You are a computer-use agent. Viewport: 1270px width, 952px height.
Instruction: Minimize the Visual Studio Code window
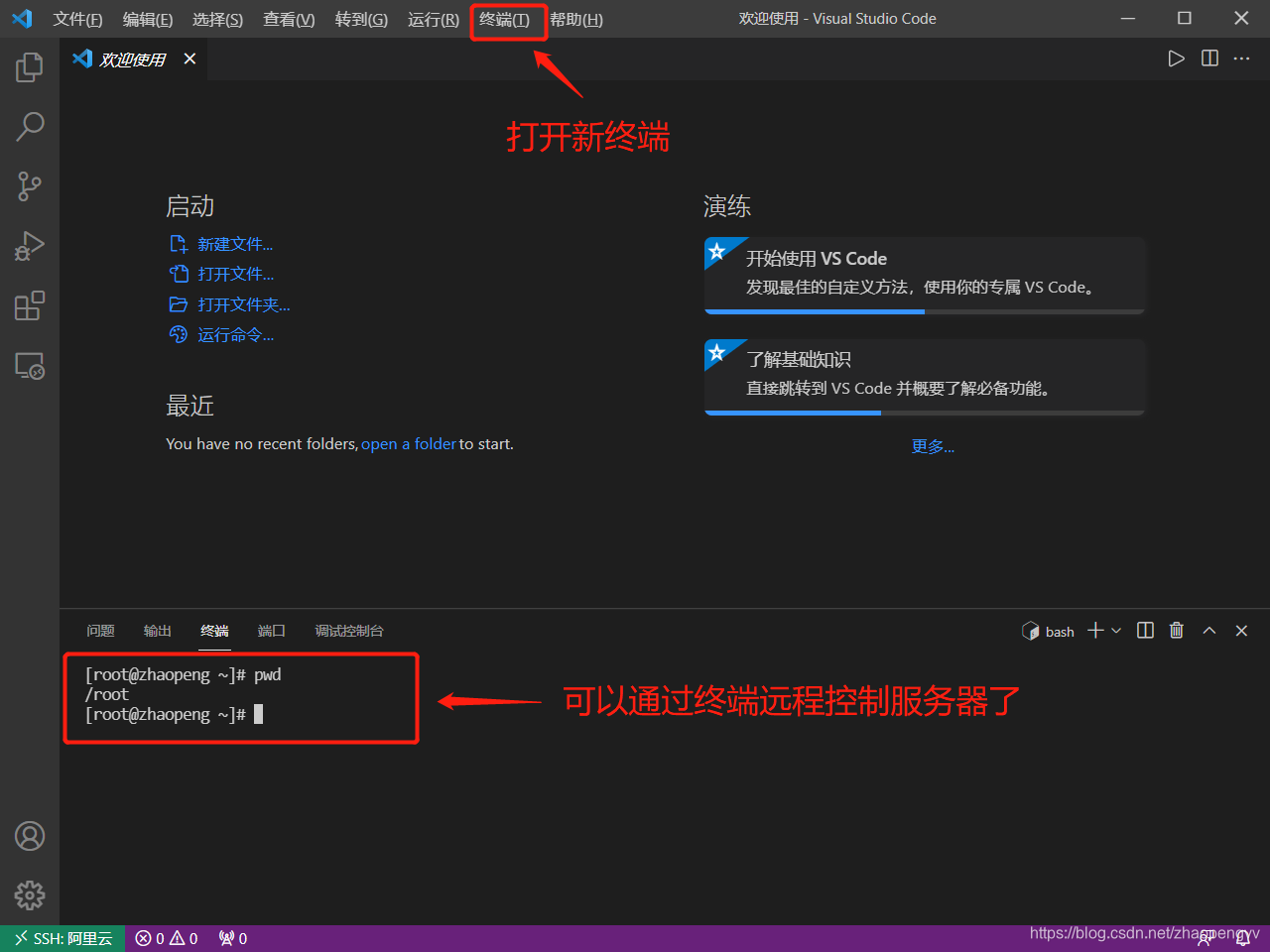(1128, 19)
